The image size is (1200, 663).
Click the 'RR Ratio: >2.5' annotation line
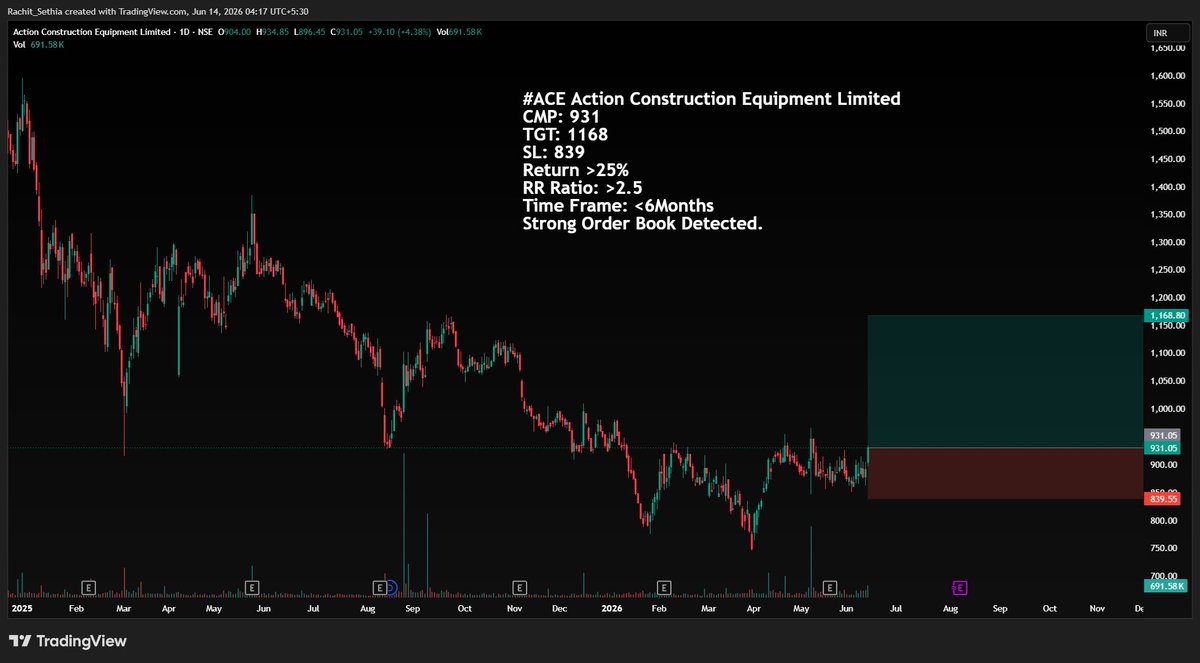pos(584,188)
